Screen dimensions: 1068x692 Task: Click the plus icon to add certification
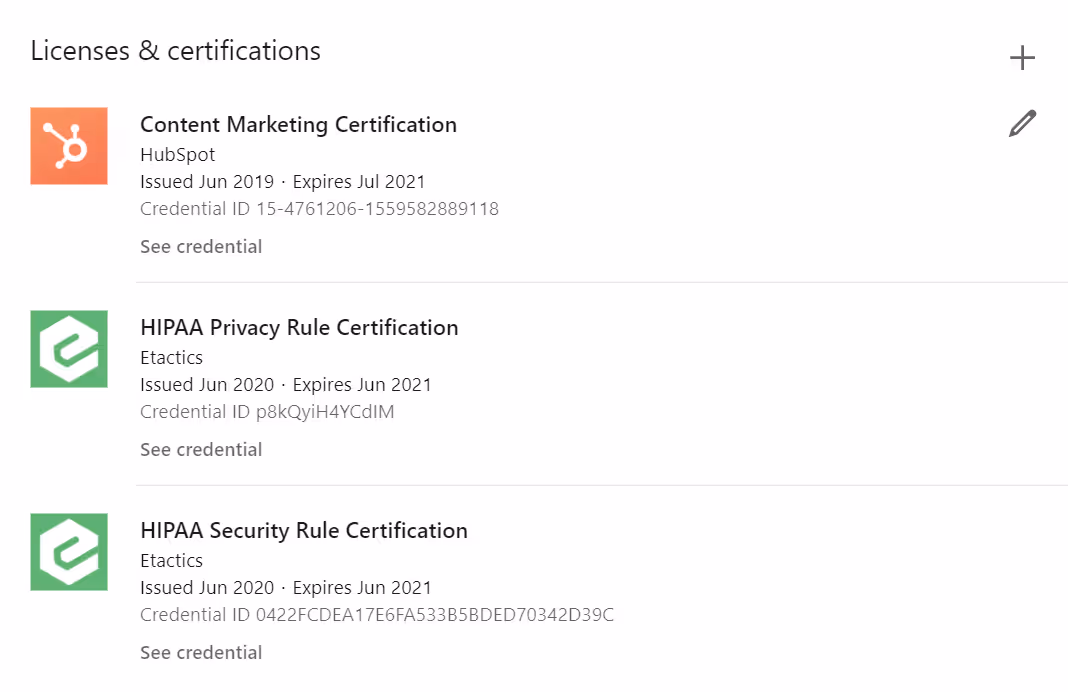tap(1022, 58)
